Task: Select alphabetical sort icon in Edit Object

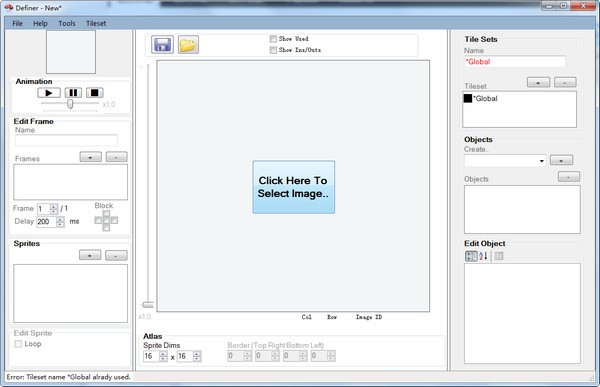Action: click(x=483, y=256)
